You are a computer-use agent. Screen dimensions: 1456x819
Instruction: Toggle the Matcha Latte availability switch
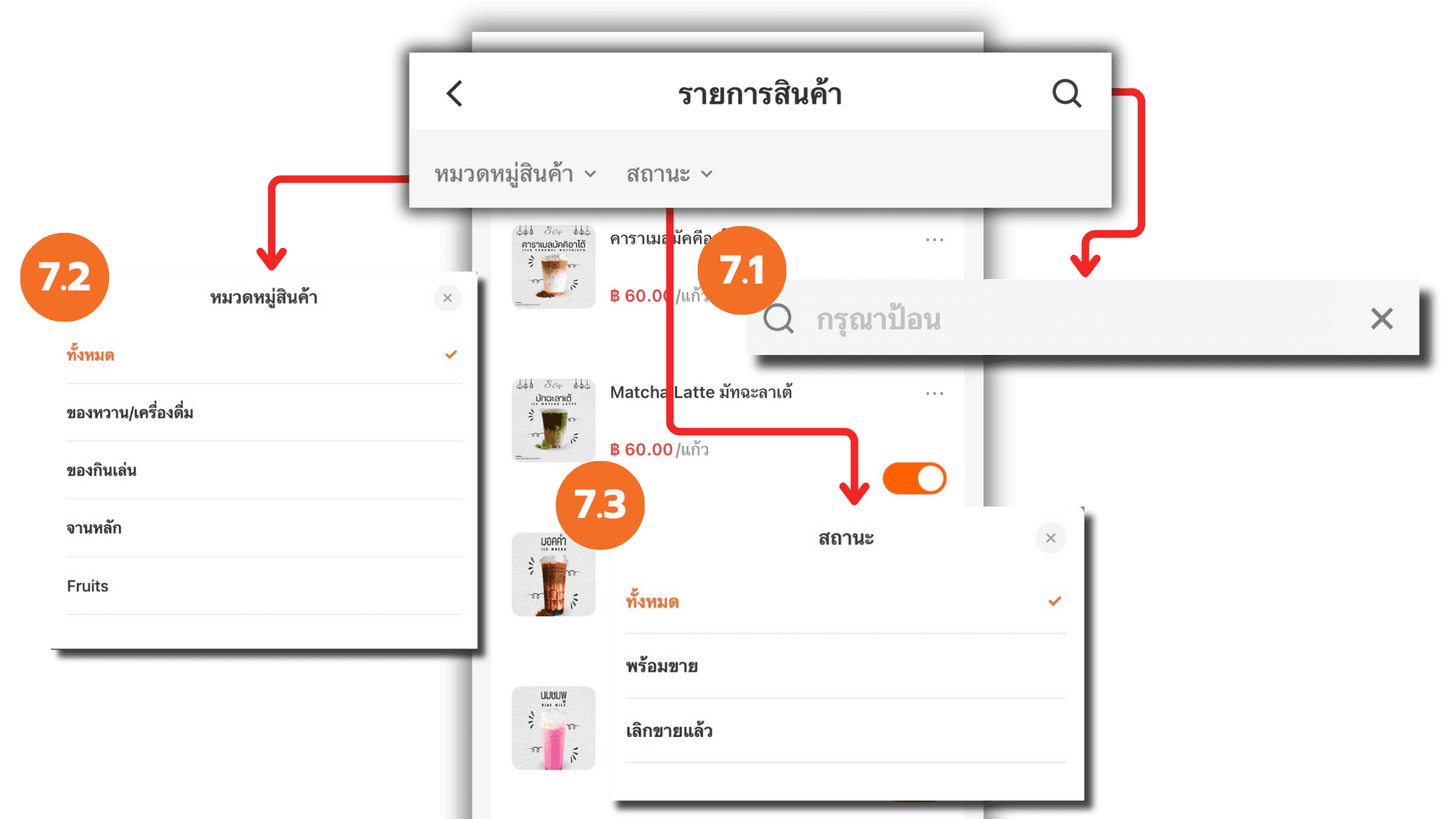click(x=915, y=479)
